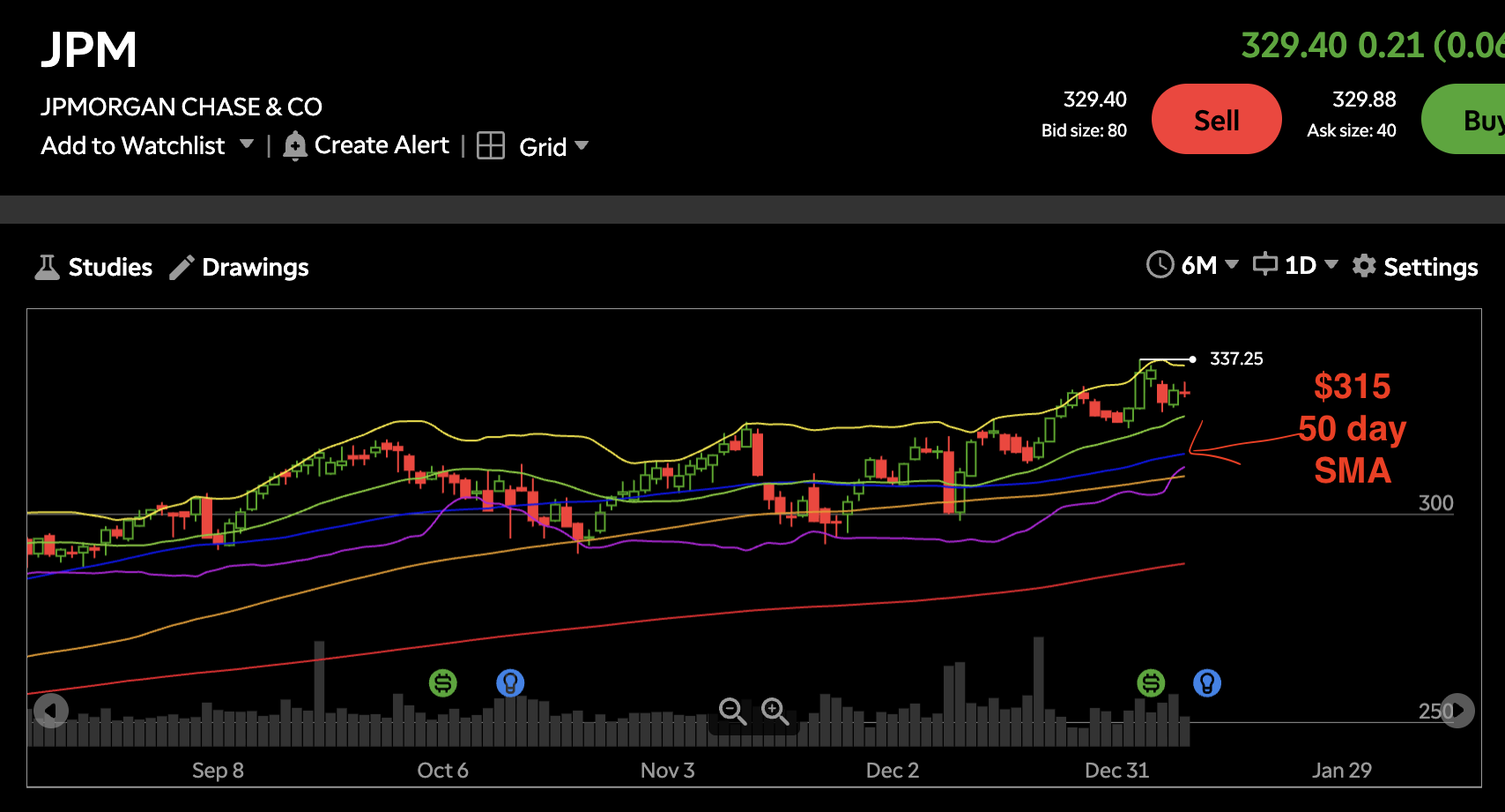Click the dividend marker near Oct 6
The height and width of the screenshot is (812, 1505).
pos(443,683)
